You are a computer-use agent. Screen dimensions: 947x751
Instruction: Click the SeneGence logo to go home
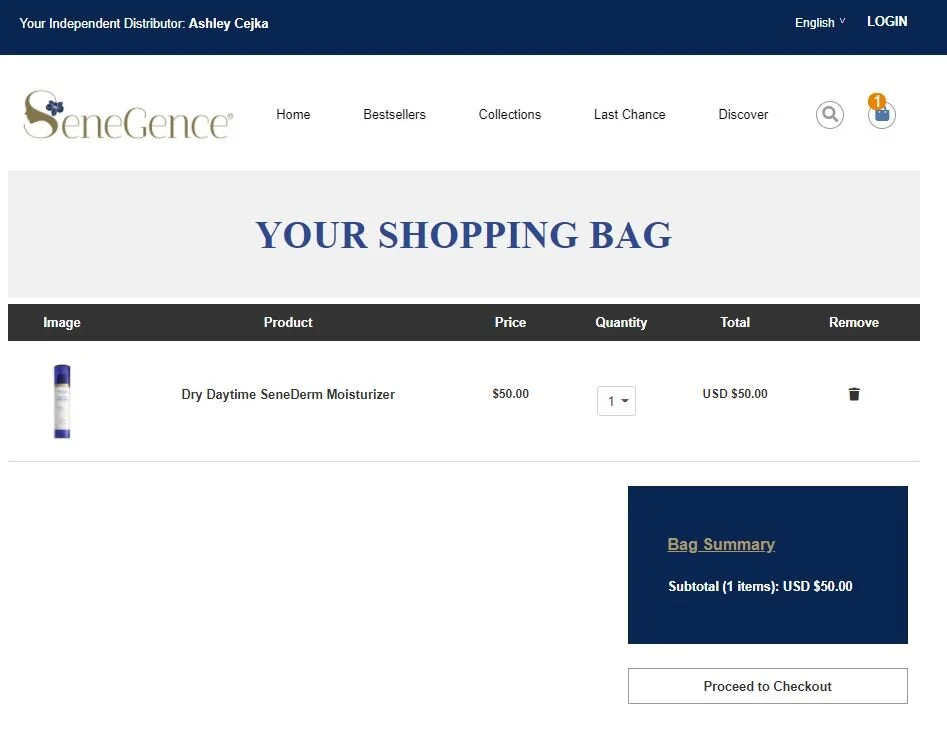tap(126, 114)
